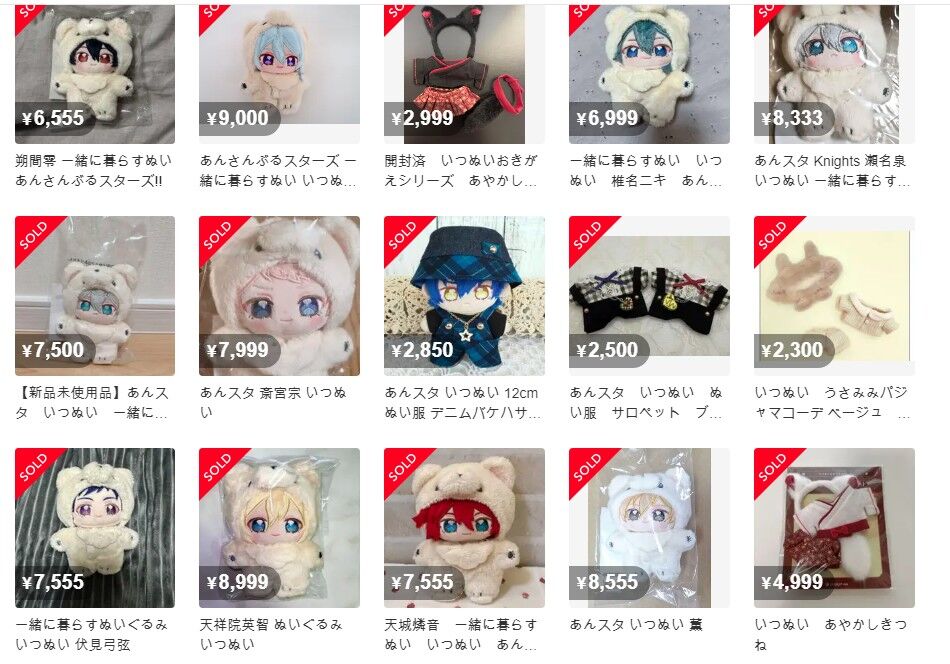Select the ¥2,500 salopette doll clothes image
This screenshot has height=664, width=950.
coord(649,296)
